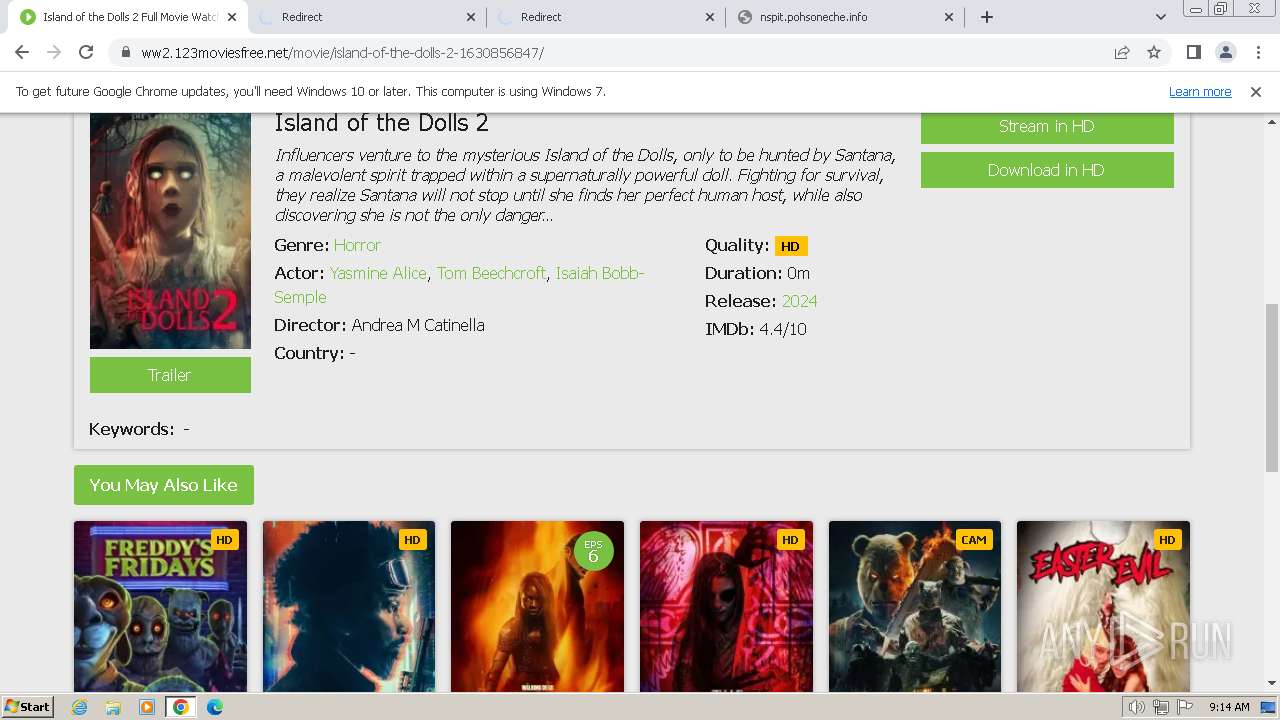
Task: Add a new tab with the plus icon
Action: point(987,17)
